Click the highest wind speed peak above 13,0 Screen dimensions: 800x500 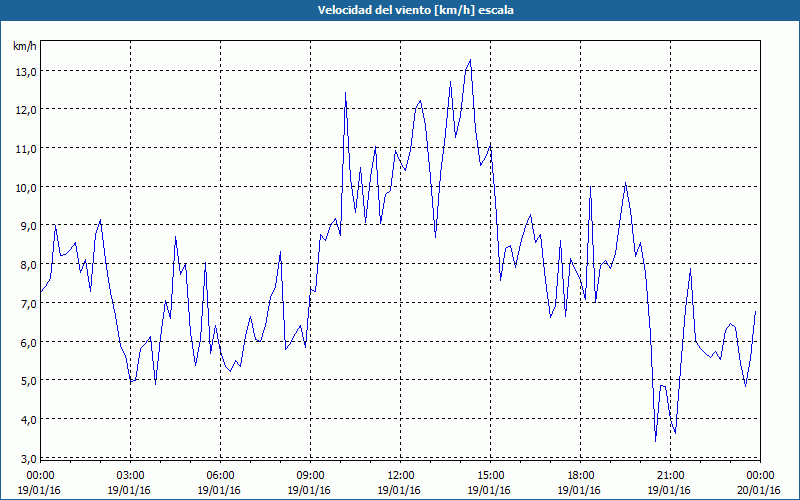(470, 60)
